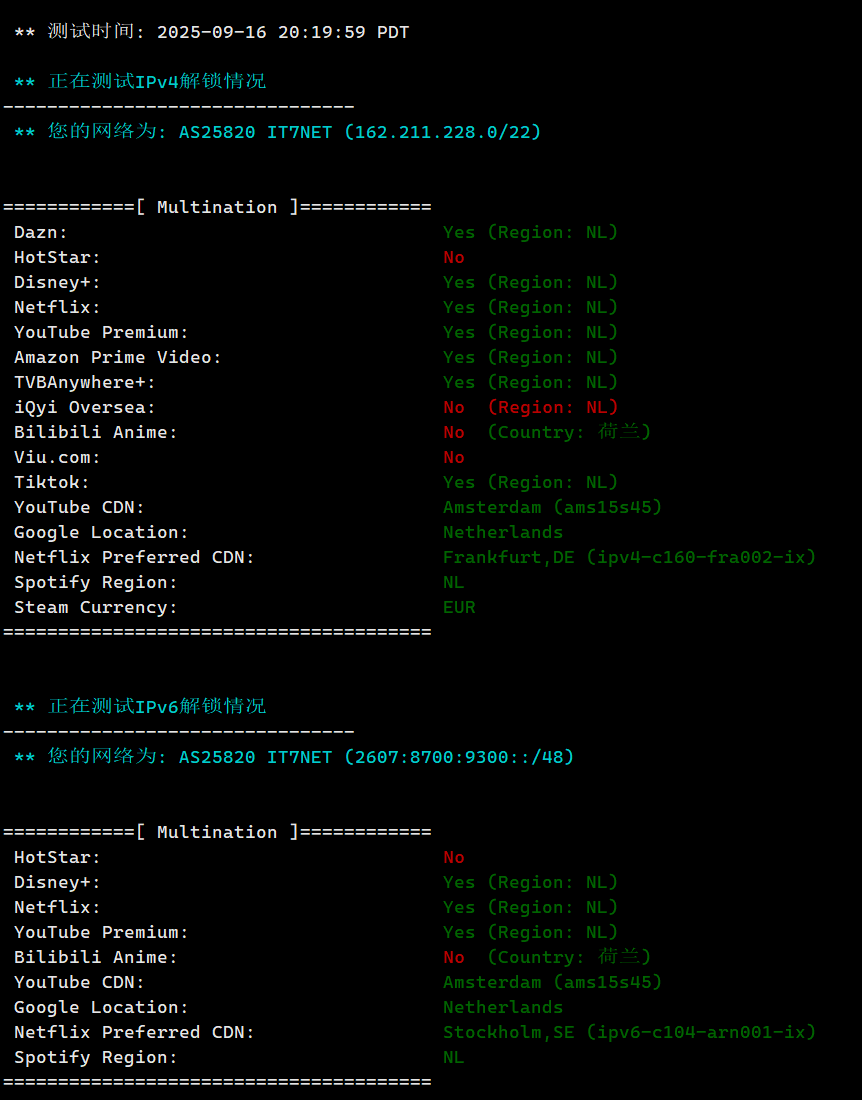Click the Yes result beside Dazn
This screenshot has width=862, height=1100.
pyautogui.click(x=459, y=232)
